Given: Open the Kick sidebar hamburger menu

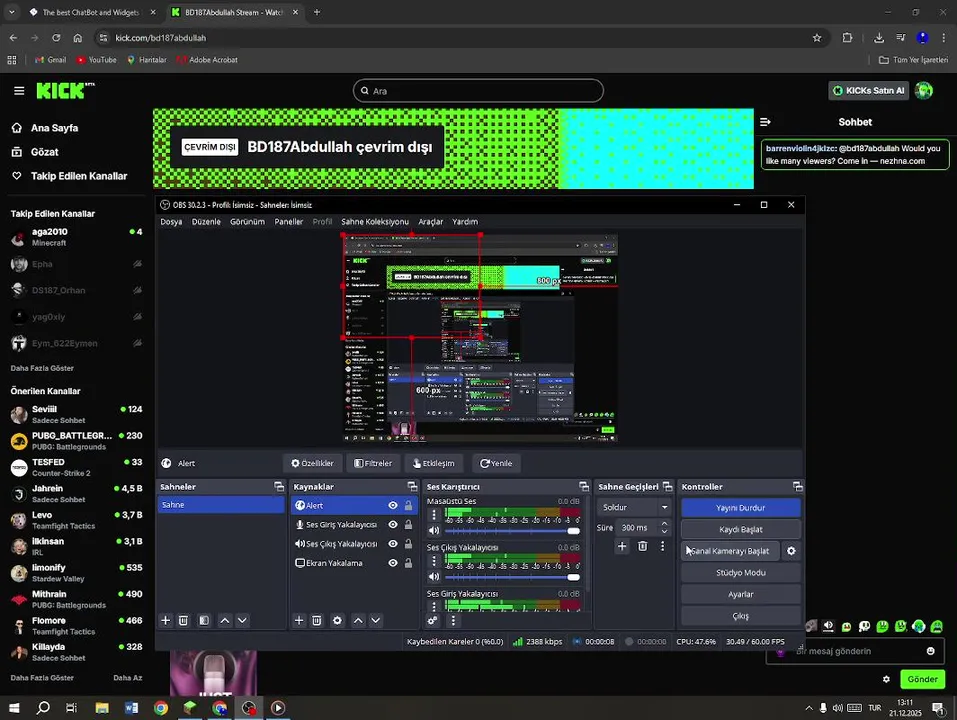Looking at the screenshot, I should (19, 91).
